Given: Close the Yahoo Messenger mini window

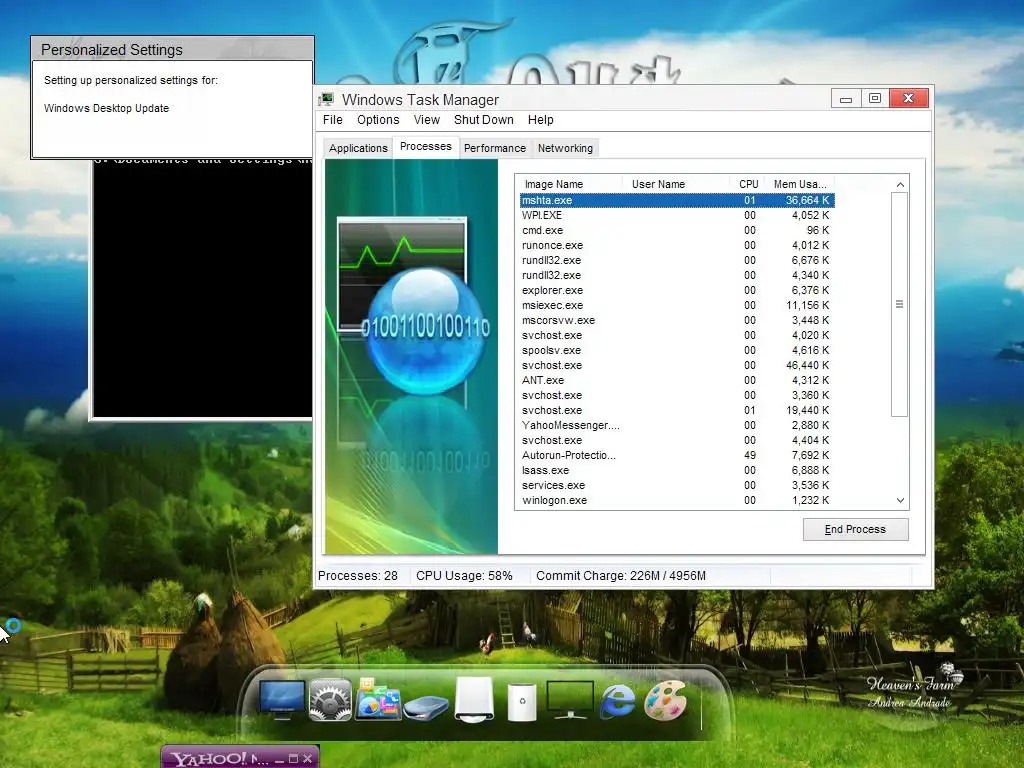Looking at the screenshot, I should [x=307, y=759].
